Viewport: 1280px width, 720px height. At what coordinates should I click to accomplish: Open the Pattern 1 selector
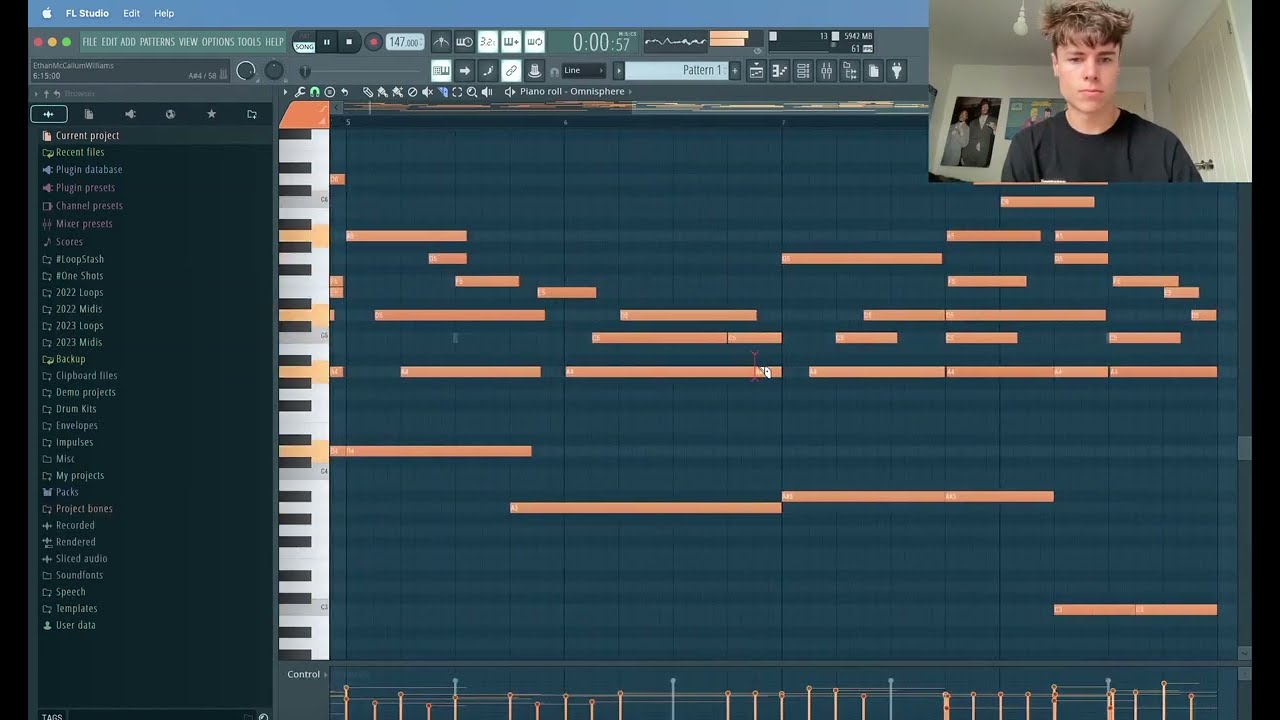[x=676, y=71]
